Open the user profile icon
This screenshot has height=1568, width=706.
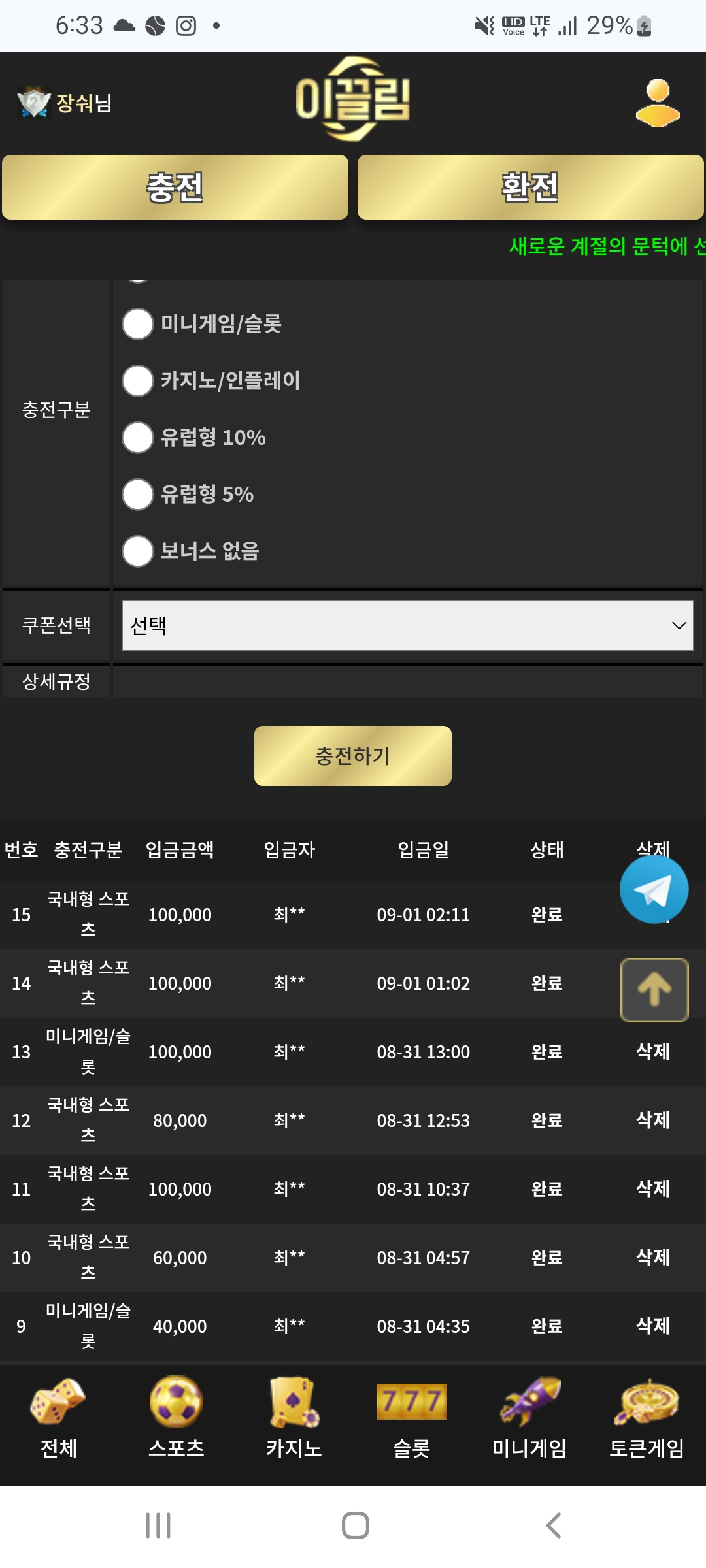click(658, 103)
